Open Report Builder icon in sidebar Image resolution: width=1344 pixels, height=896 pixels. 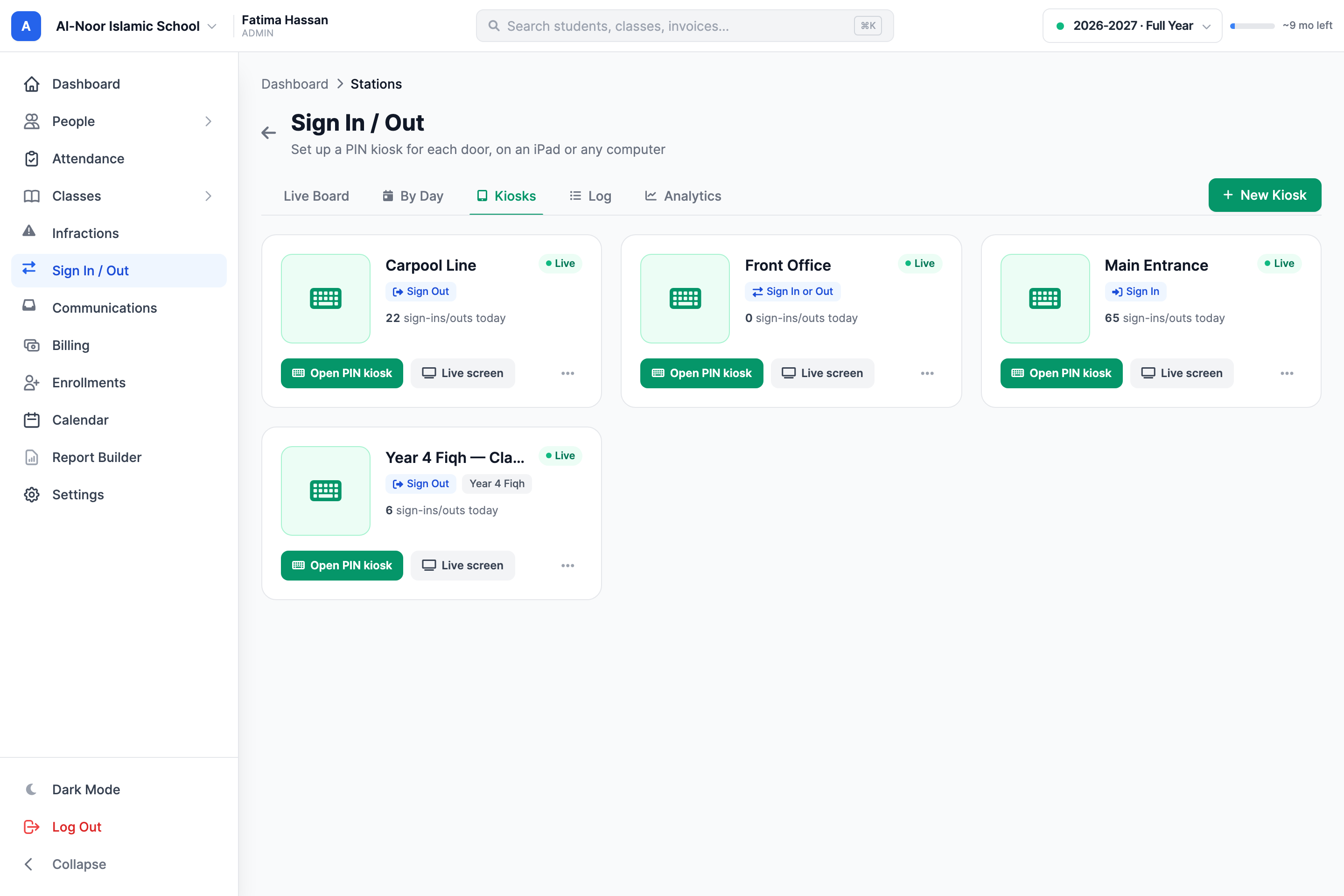(x=31, y=458)
